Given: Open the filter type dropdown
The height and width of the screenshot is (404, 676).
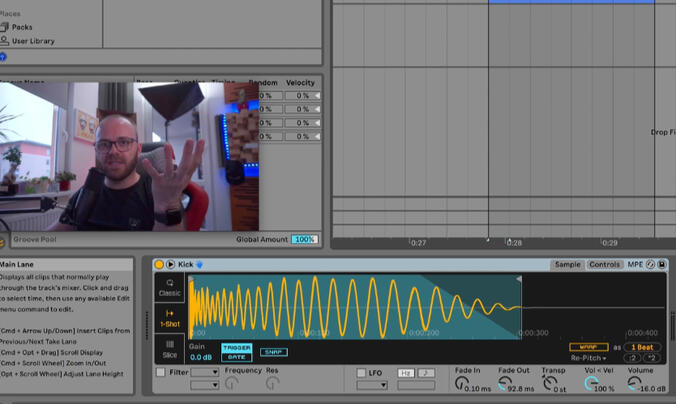Looking at the screenshot, I should pyautogui.click(x=204, y=372).
